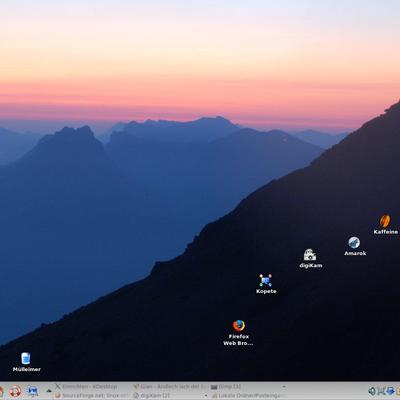Image resolution: width=400 pixels, height=400 pixels.
Task: Click the blue arrow icon in system tray
Action: point(391,391)
